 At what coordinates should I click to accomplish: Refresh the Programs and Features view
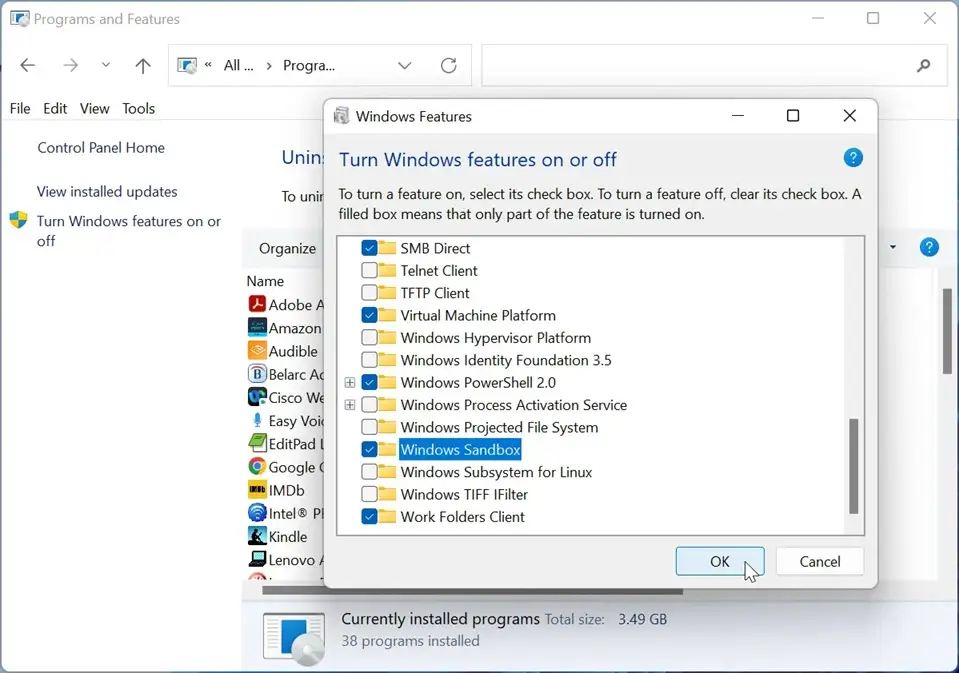[448, 65]
